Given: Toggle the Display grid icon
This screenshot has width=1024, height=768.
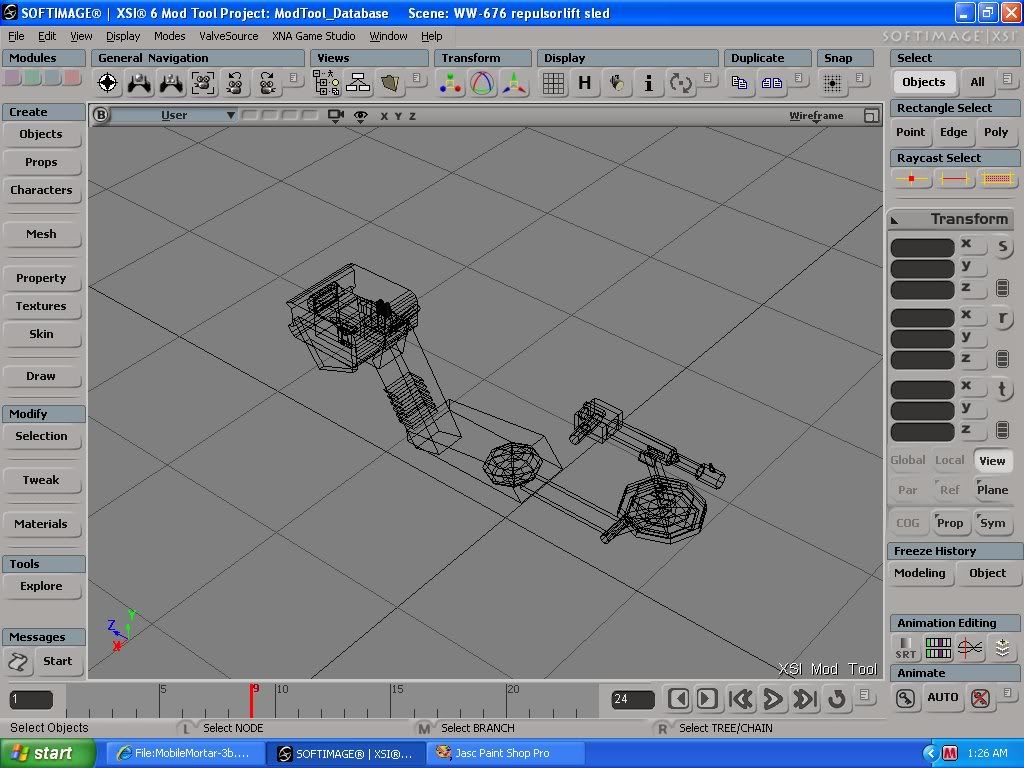Looking at the screenshot, I should pos(553,83).
